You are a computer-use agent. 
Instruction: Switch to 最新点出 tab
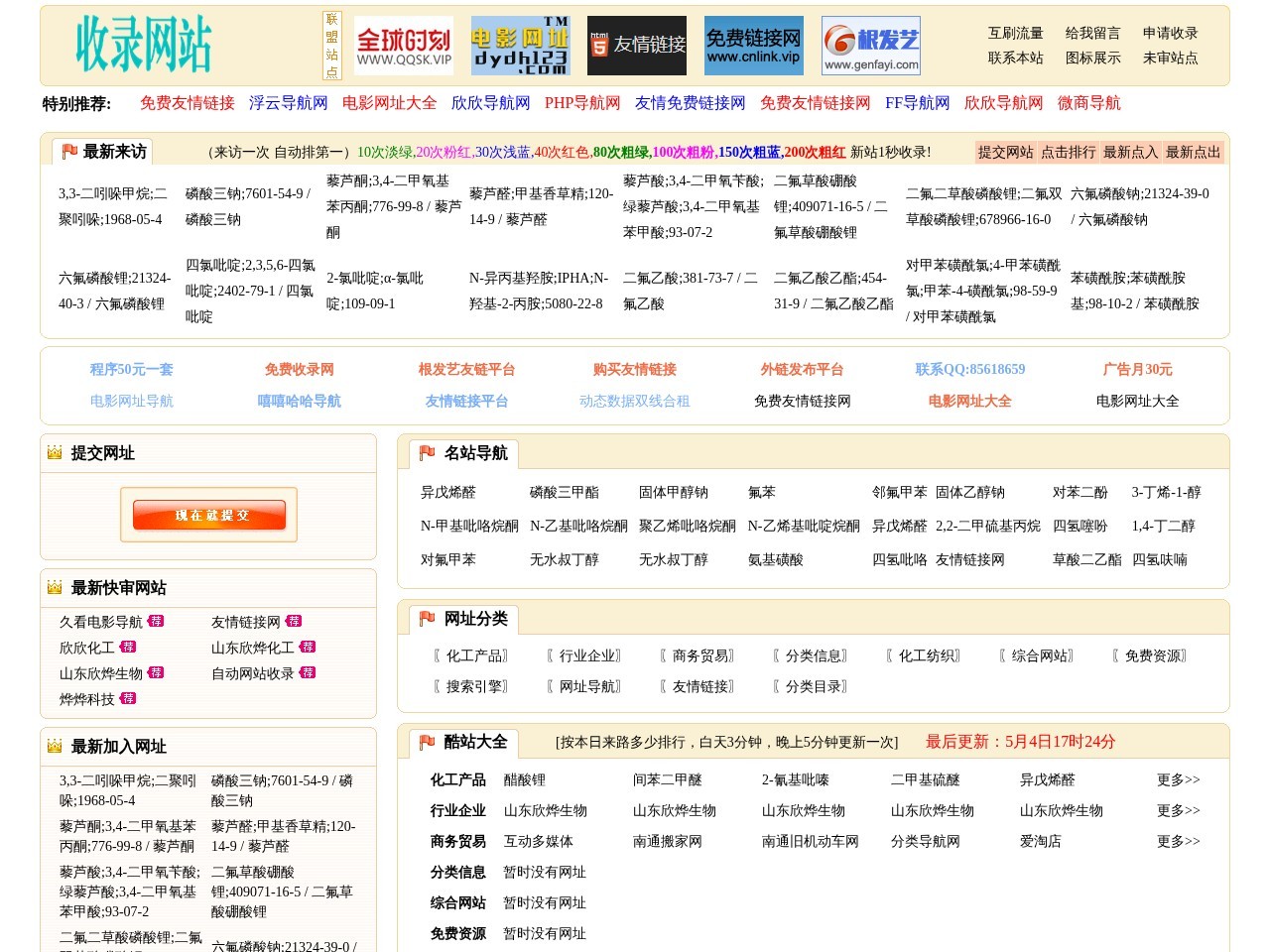point(1194,152)
